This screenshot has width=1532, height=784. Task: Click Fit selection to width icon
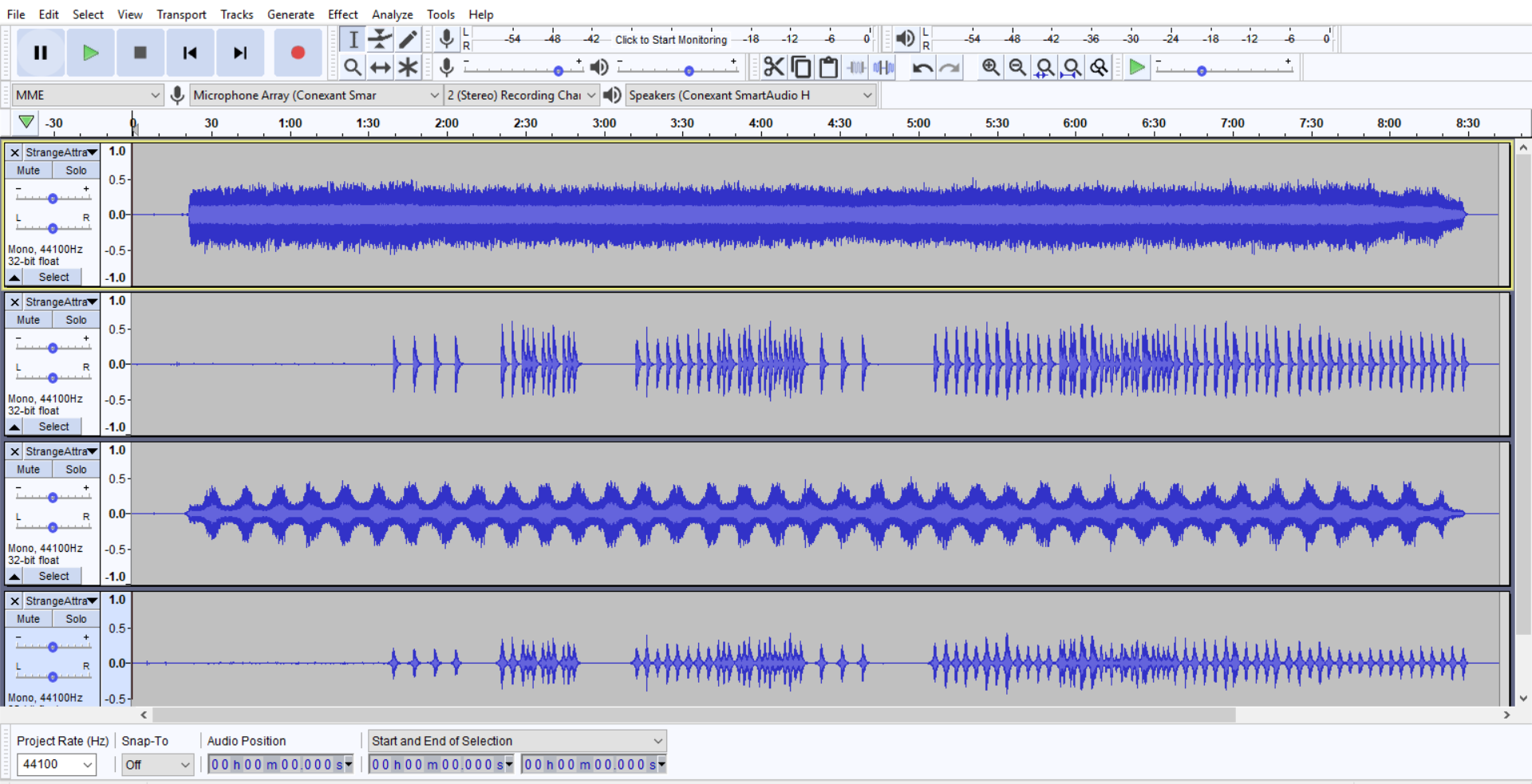pyautogui.click(x=1044, y=67)
